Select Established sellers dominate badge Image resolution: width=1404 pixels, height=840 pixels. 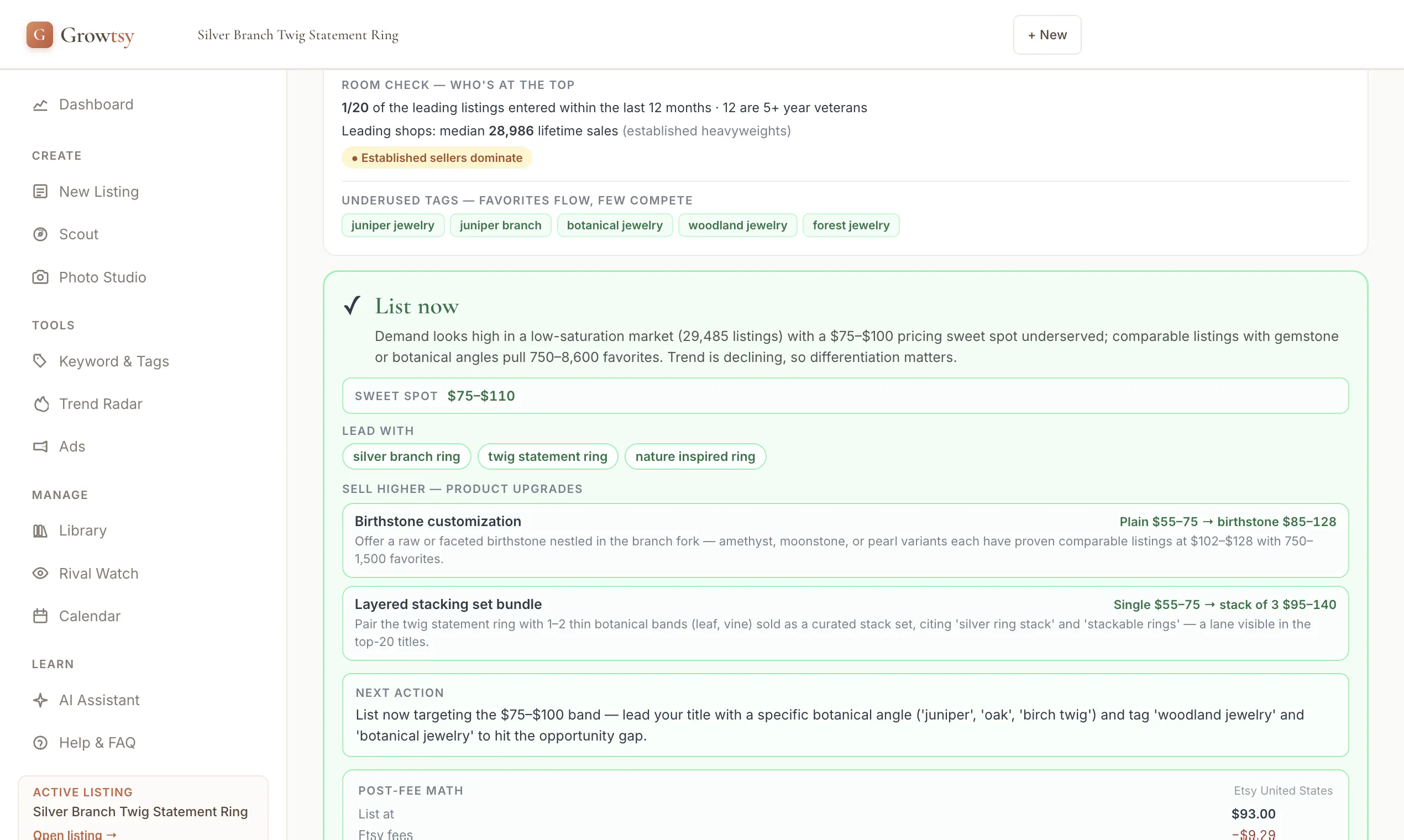tap(437, 158)
